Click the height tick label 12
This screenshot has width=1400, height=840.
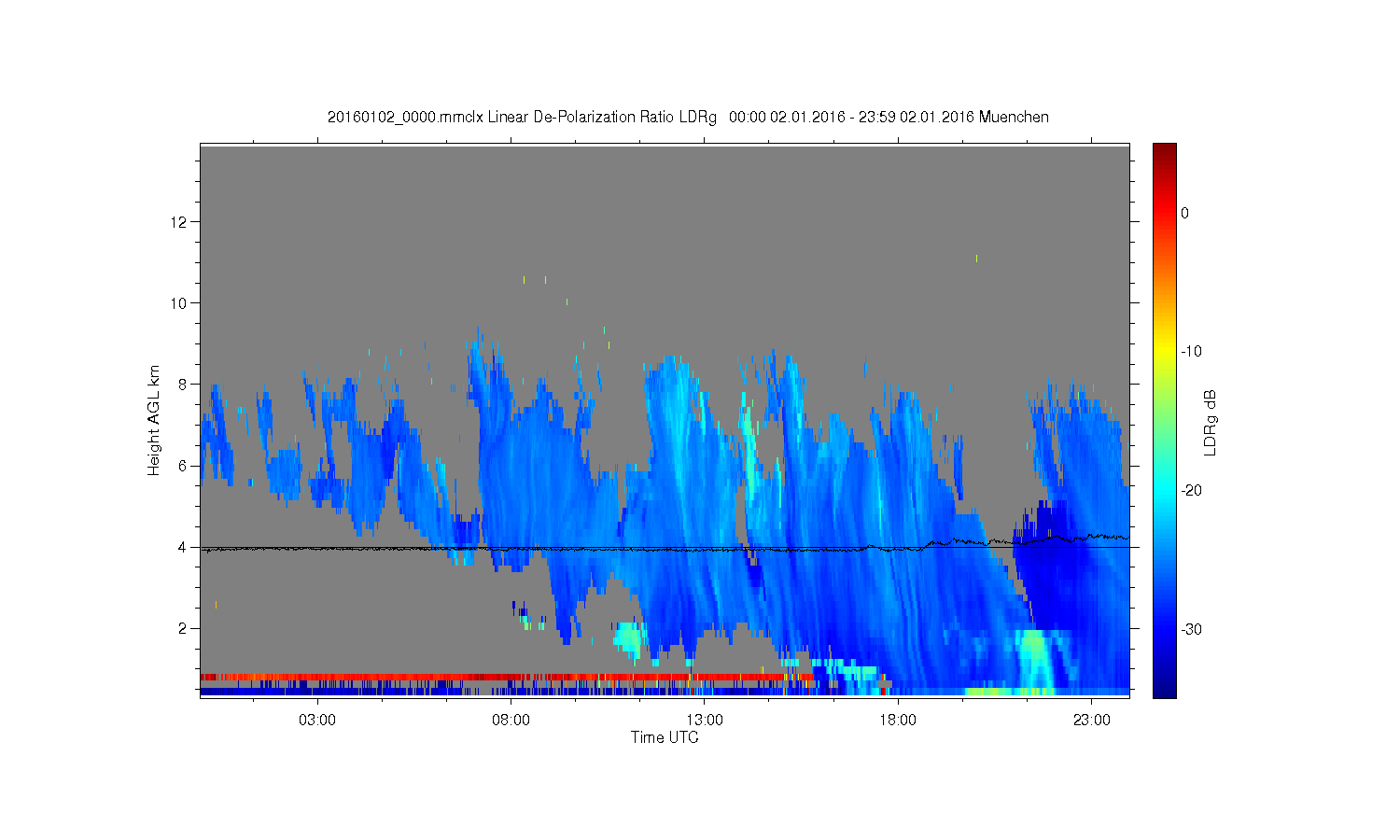(181, 222)
